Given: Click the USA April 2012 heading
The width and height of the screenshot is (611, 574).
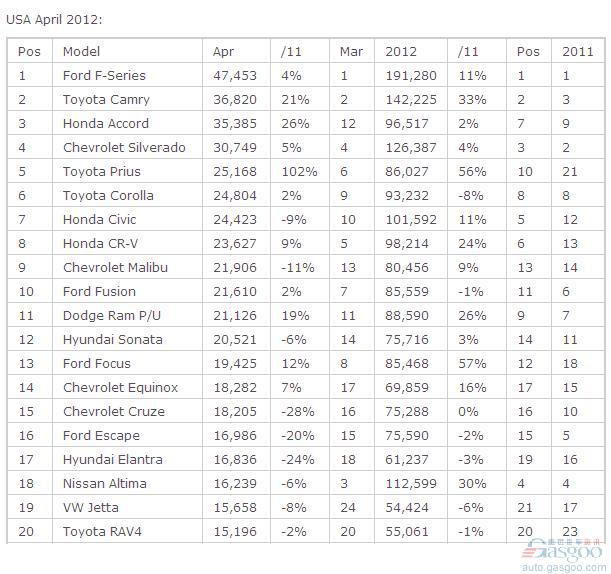Looking at the screenshot, I should point(54,19).
